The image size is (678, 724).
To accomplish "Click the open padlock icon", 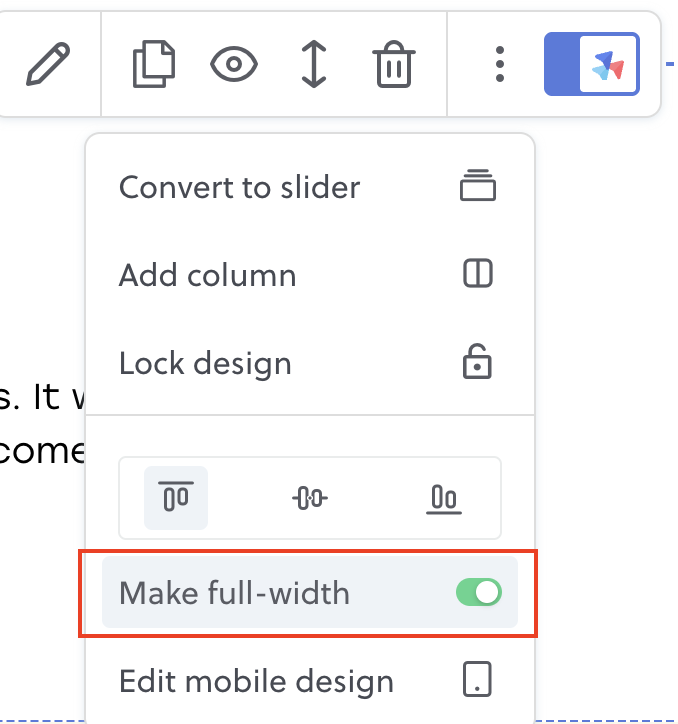I will [x=477, y=361].
